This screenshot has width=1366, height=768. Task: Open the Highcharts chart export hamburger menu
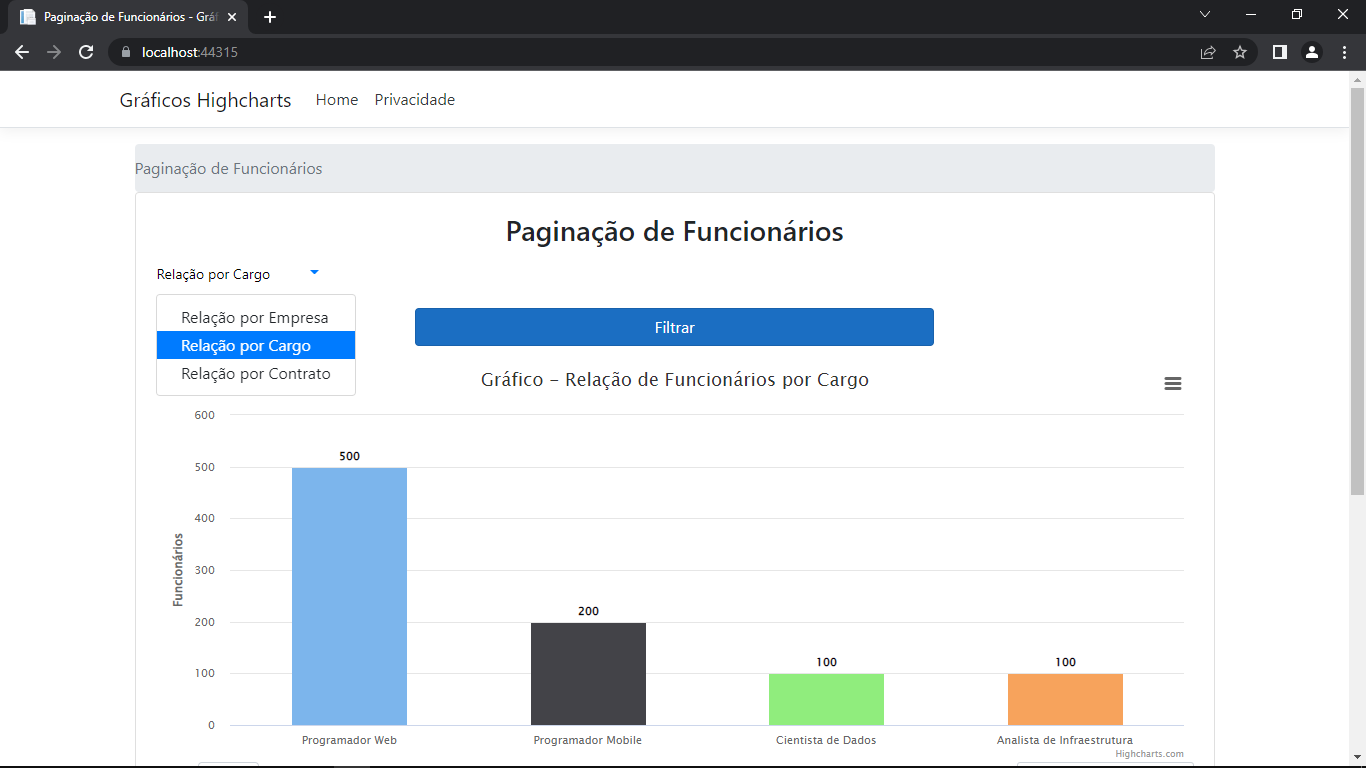[x=1172, y=383]
